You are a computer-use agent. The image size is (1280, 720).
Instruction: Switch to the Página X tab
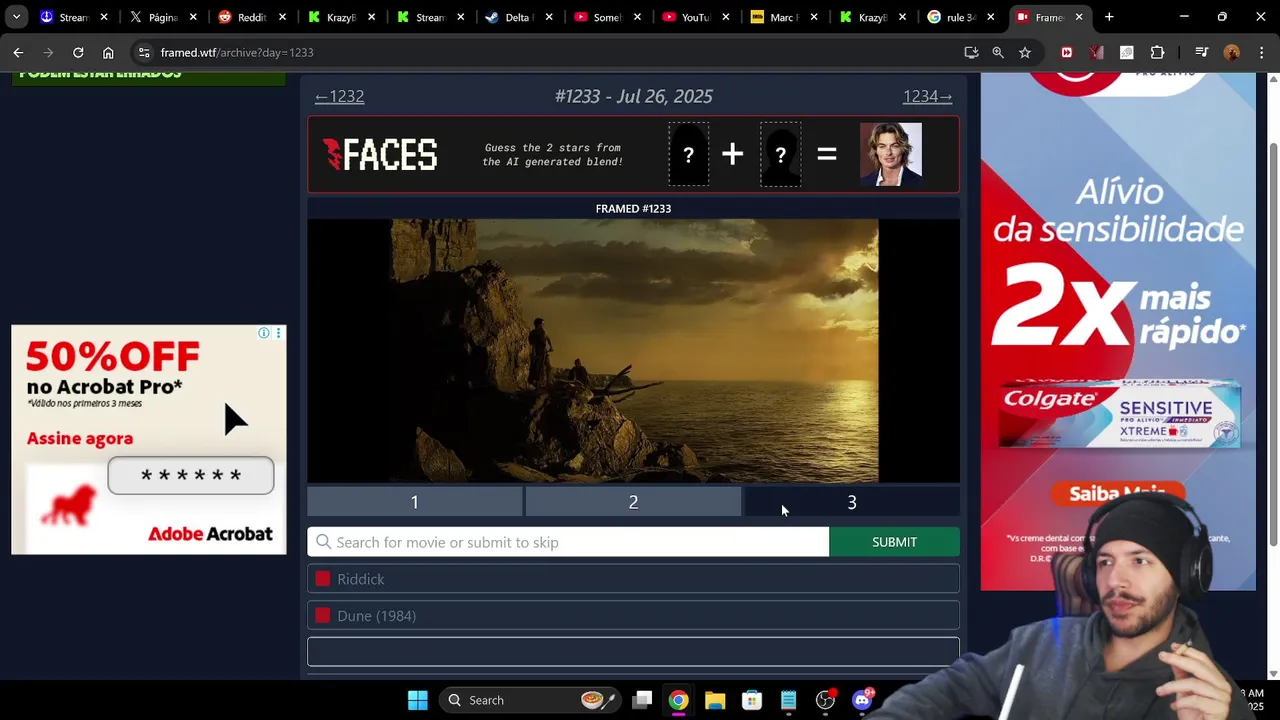(162, 17)
